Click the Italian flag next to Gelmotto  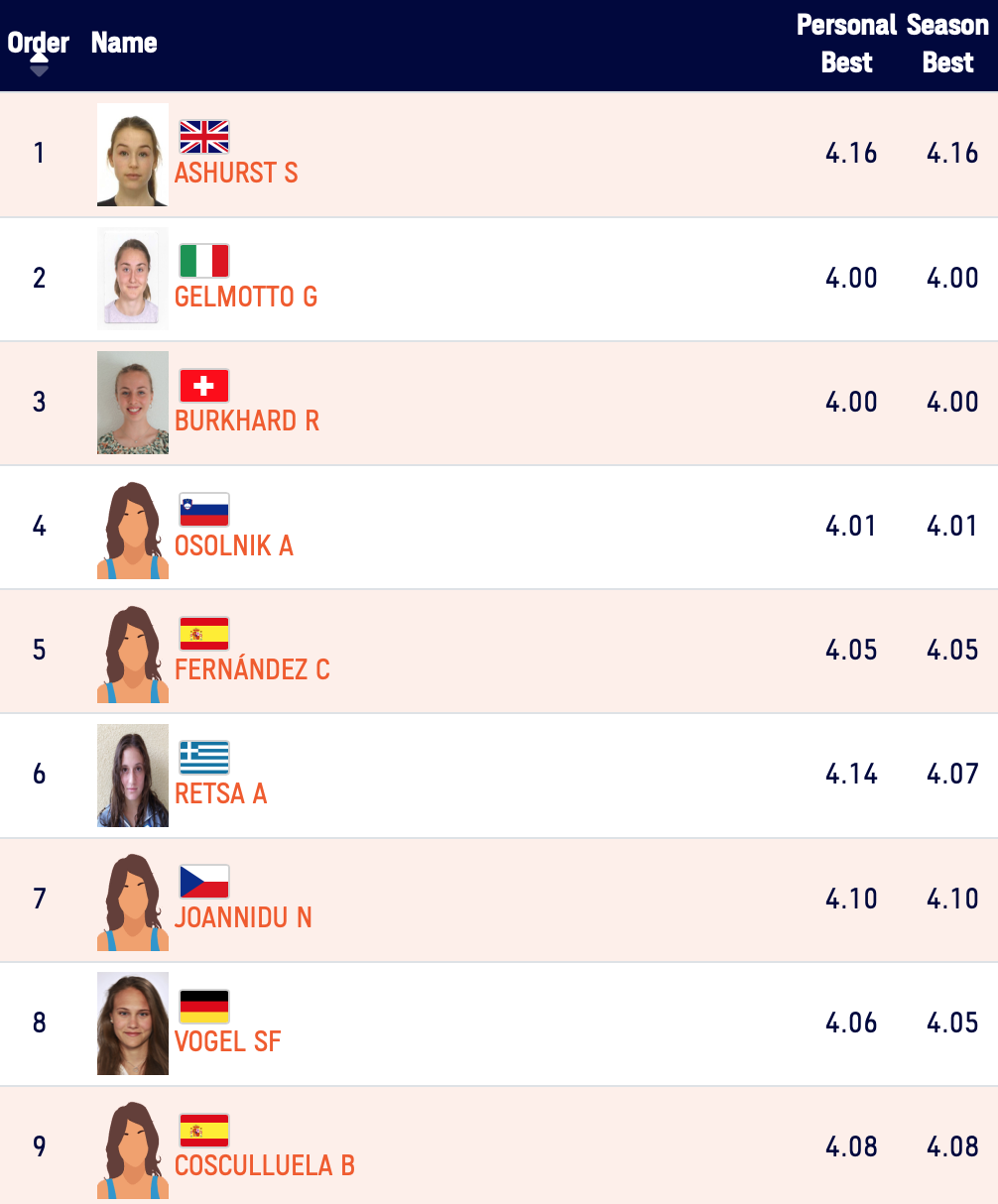pyautogui.click(x=204, y=261)
